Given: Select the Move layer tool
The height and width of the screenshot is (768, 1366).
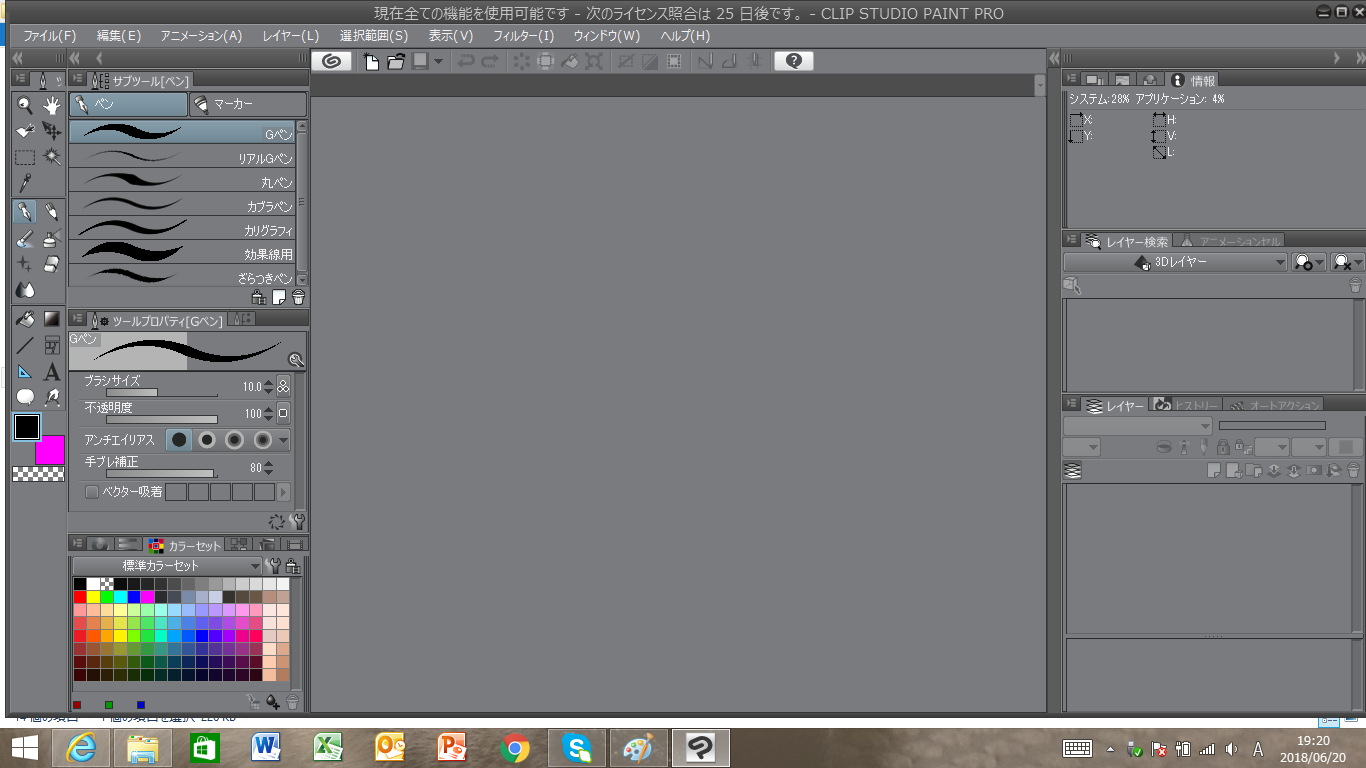Looking at the screenshot, I should coord(52,131).
